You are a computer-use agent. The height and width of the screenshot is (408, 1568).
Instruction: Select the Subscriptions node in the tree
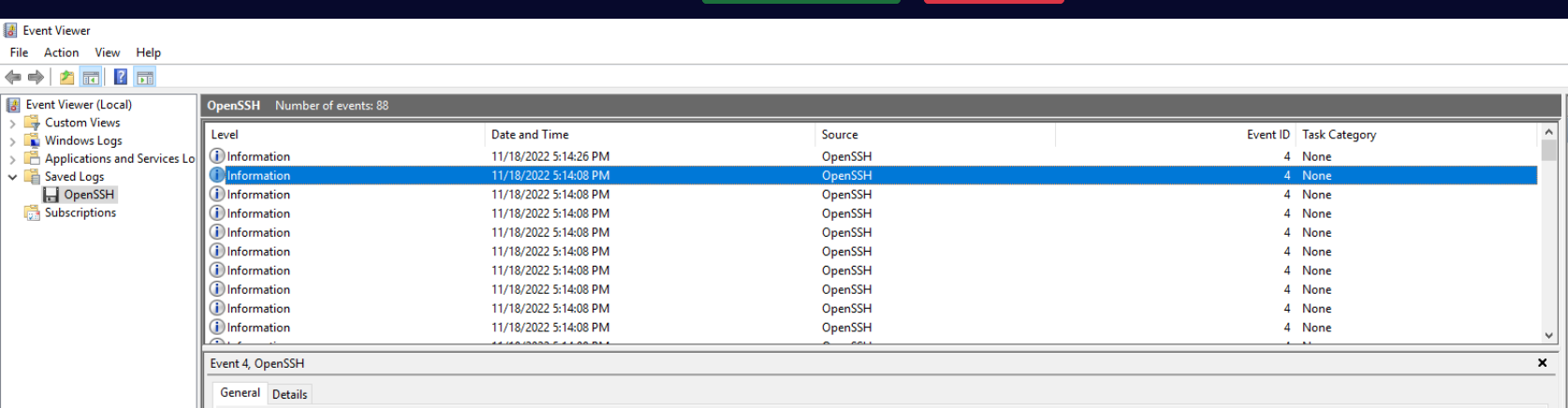click(x=80, y=212)
